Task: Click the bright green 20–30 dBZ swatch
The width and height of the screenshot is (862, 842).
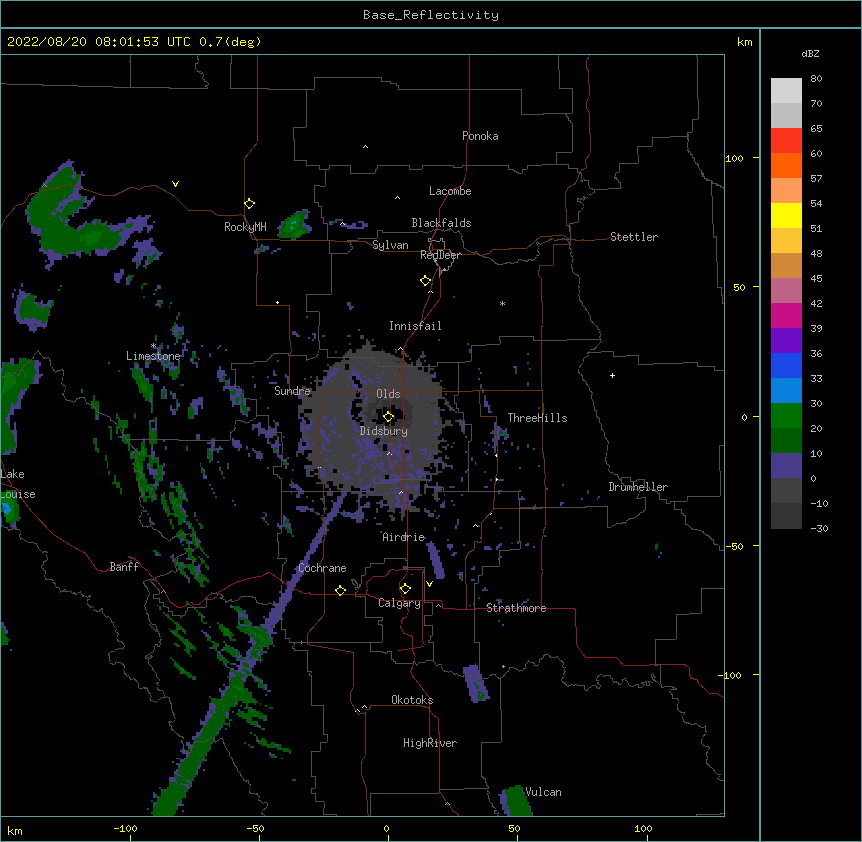Action: tap(786, 416)
